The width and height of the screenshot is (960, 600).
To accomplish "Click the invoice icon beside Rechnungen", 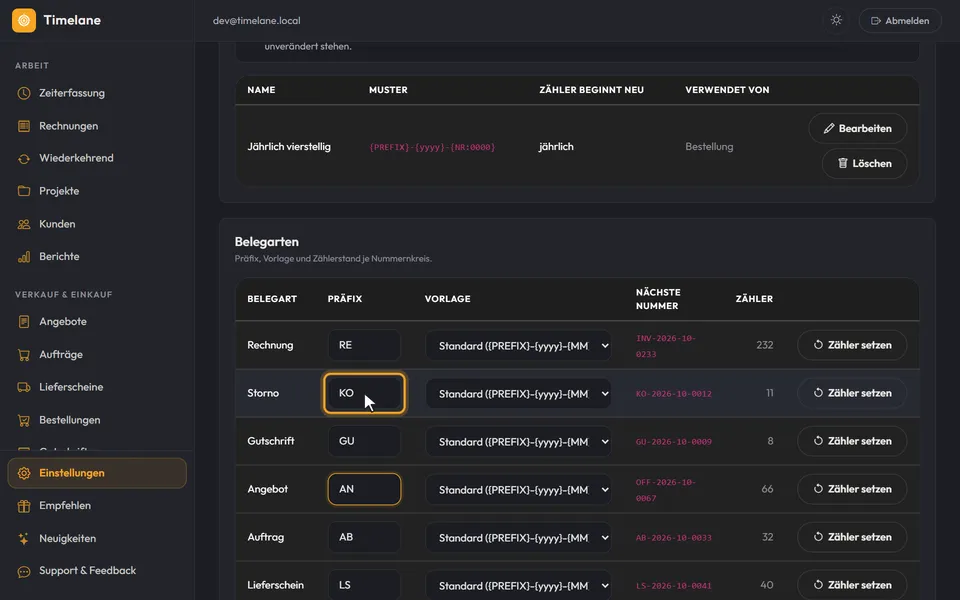I will point(24,126).
